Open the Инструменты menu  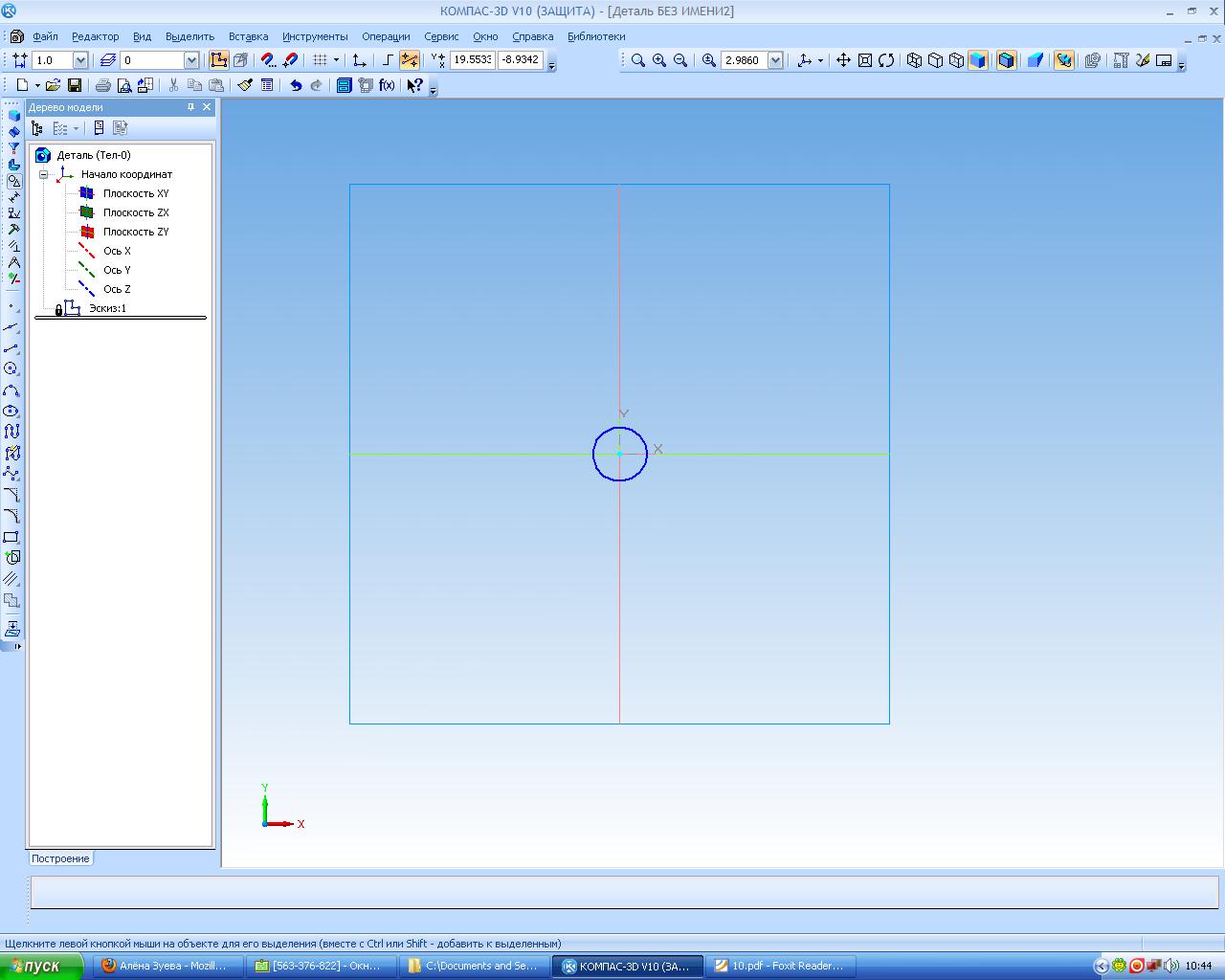pos(315,36)
